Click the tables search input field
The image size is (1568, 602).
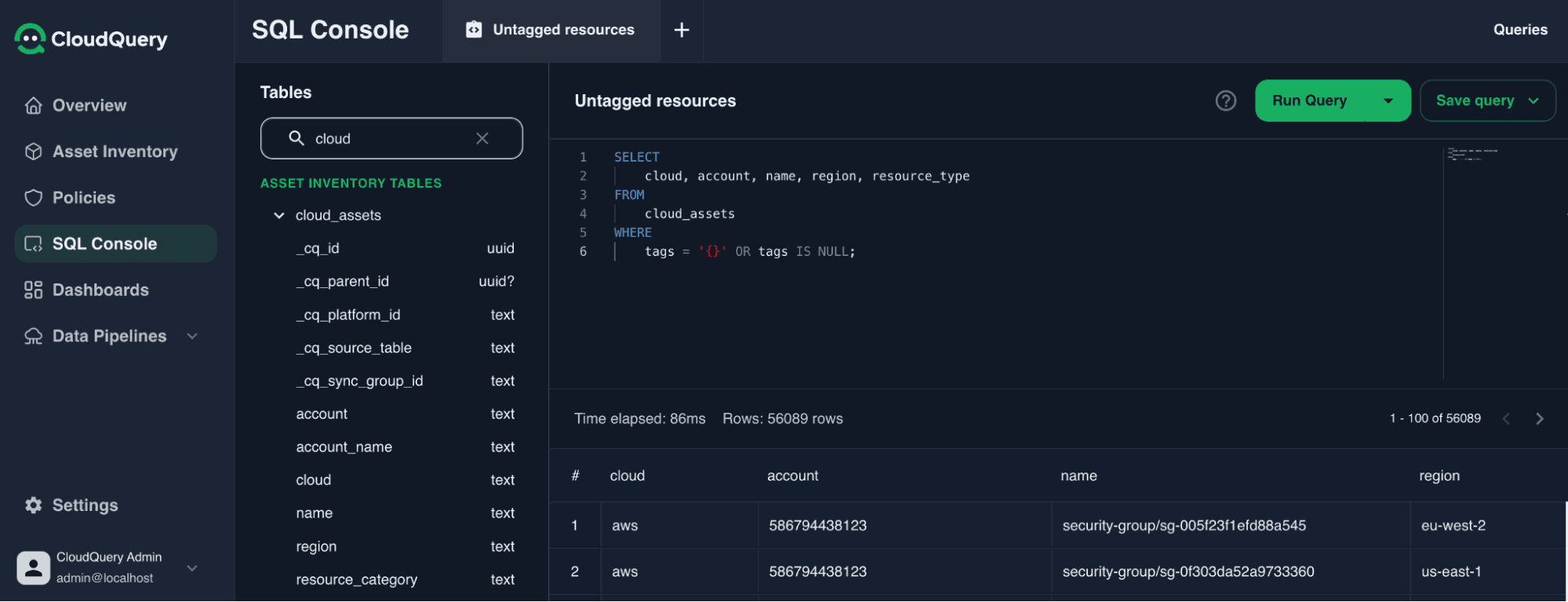tap(391, 139)
